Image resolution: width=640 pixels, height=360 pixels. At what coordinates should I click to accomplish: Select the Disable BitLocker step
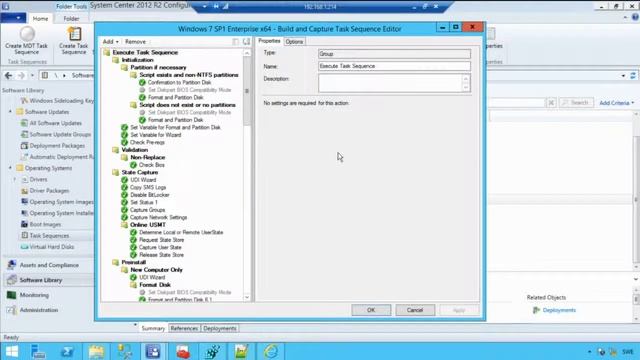coord(149,195)
